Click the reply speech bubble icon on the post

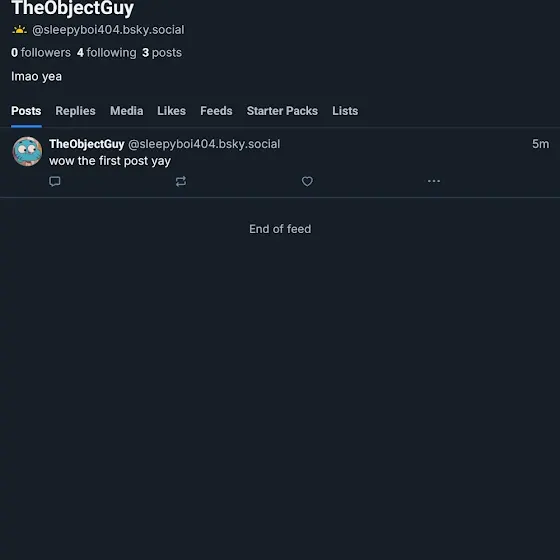point(55,181)
